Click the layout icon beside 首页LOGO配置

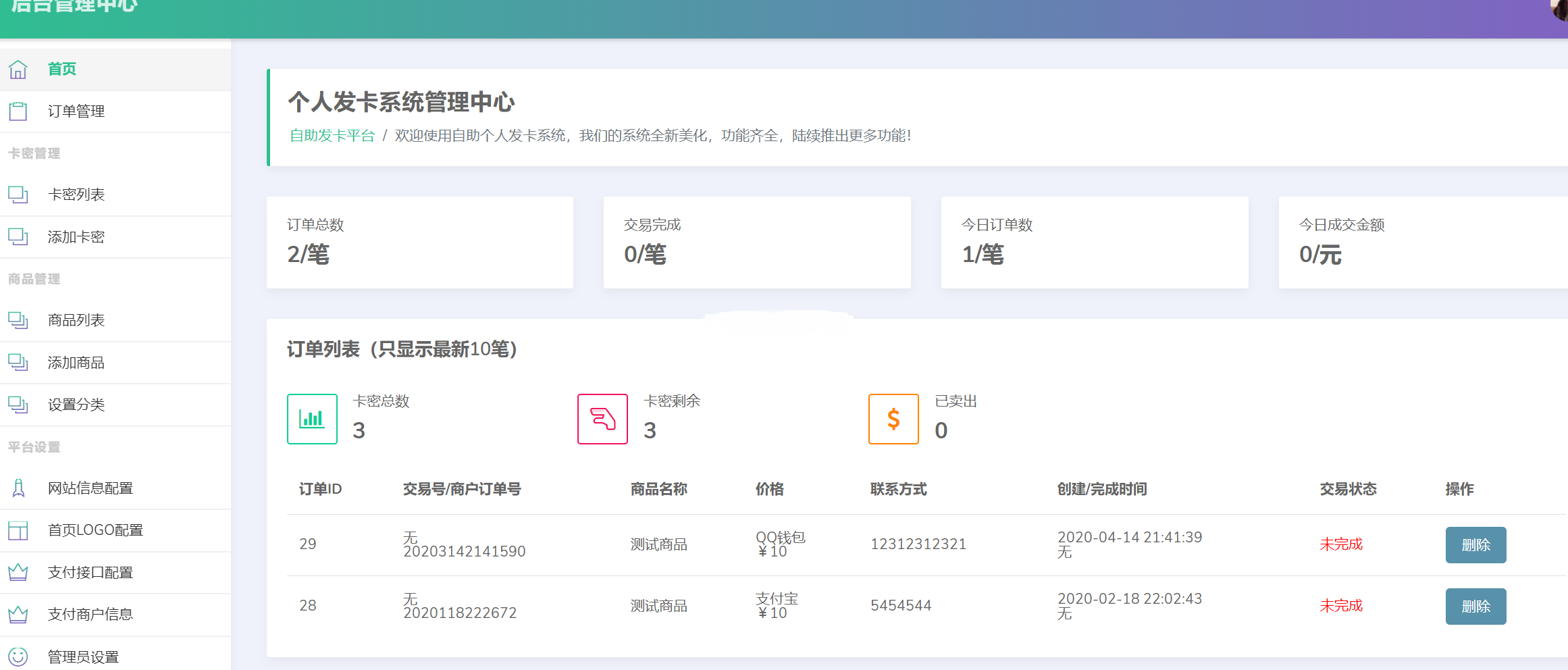(18, 531)
